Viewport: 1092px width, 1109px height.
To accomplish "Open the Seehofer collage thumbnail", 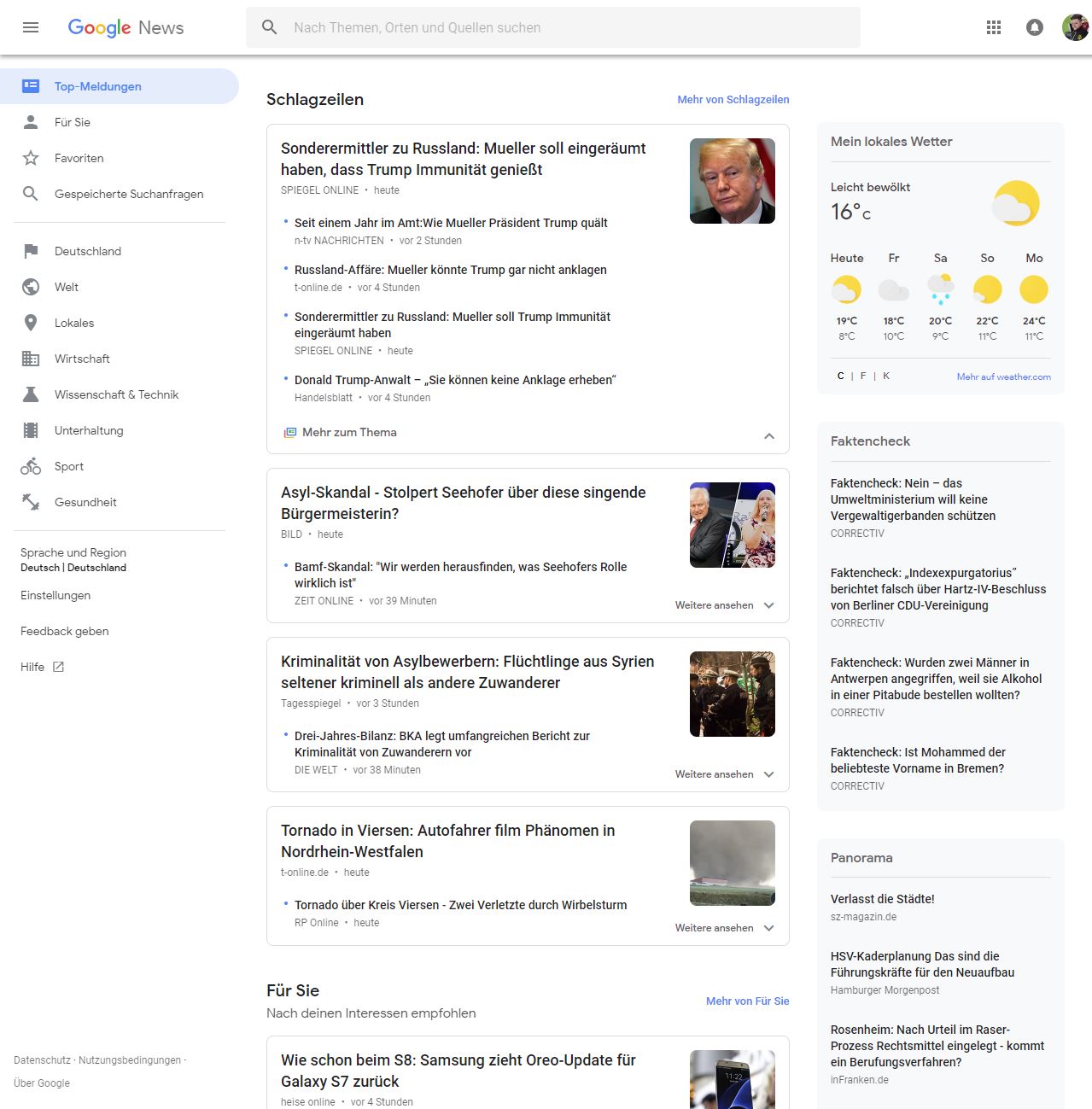I will pyautogui.click(x=733, y=525).
